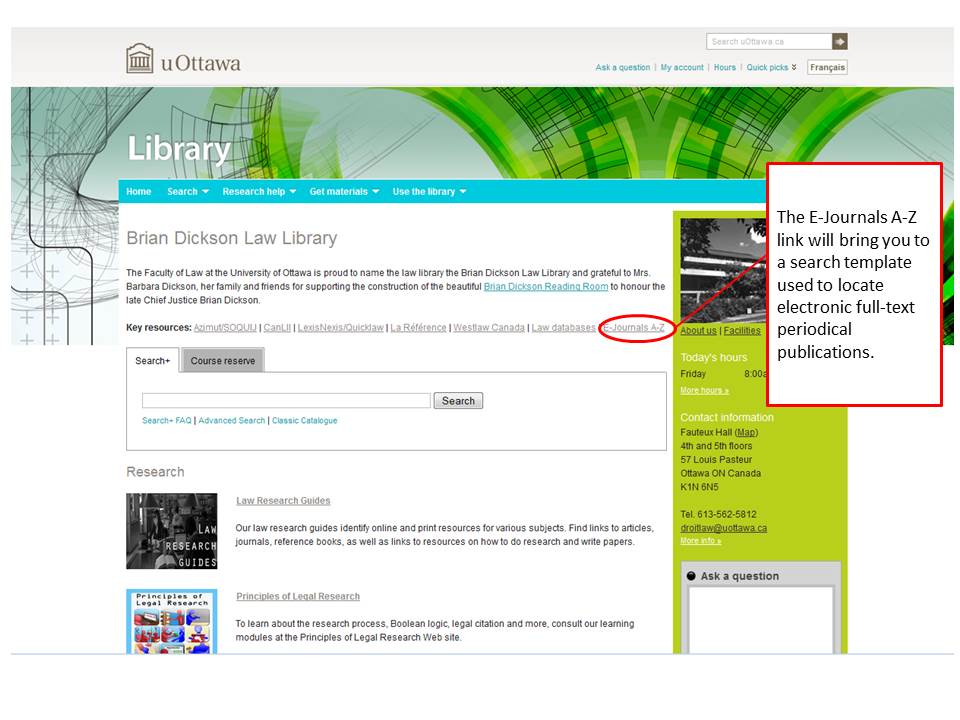Click the Ask a question status dot
960x720 pixels.
point(691,576)
